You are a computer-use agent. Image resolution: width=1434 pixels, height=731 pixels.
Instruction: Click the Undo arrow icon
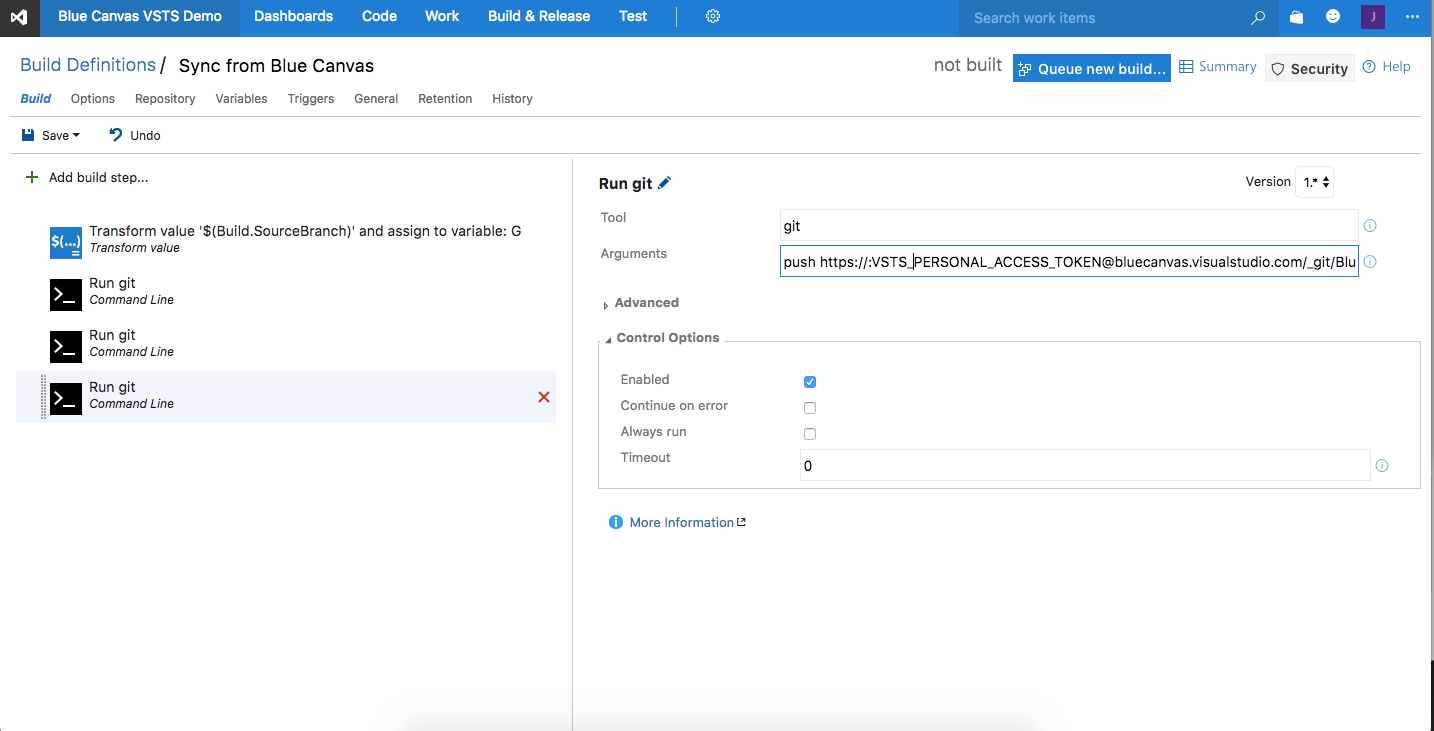click(x=116, y=135)
